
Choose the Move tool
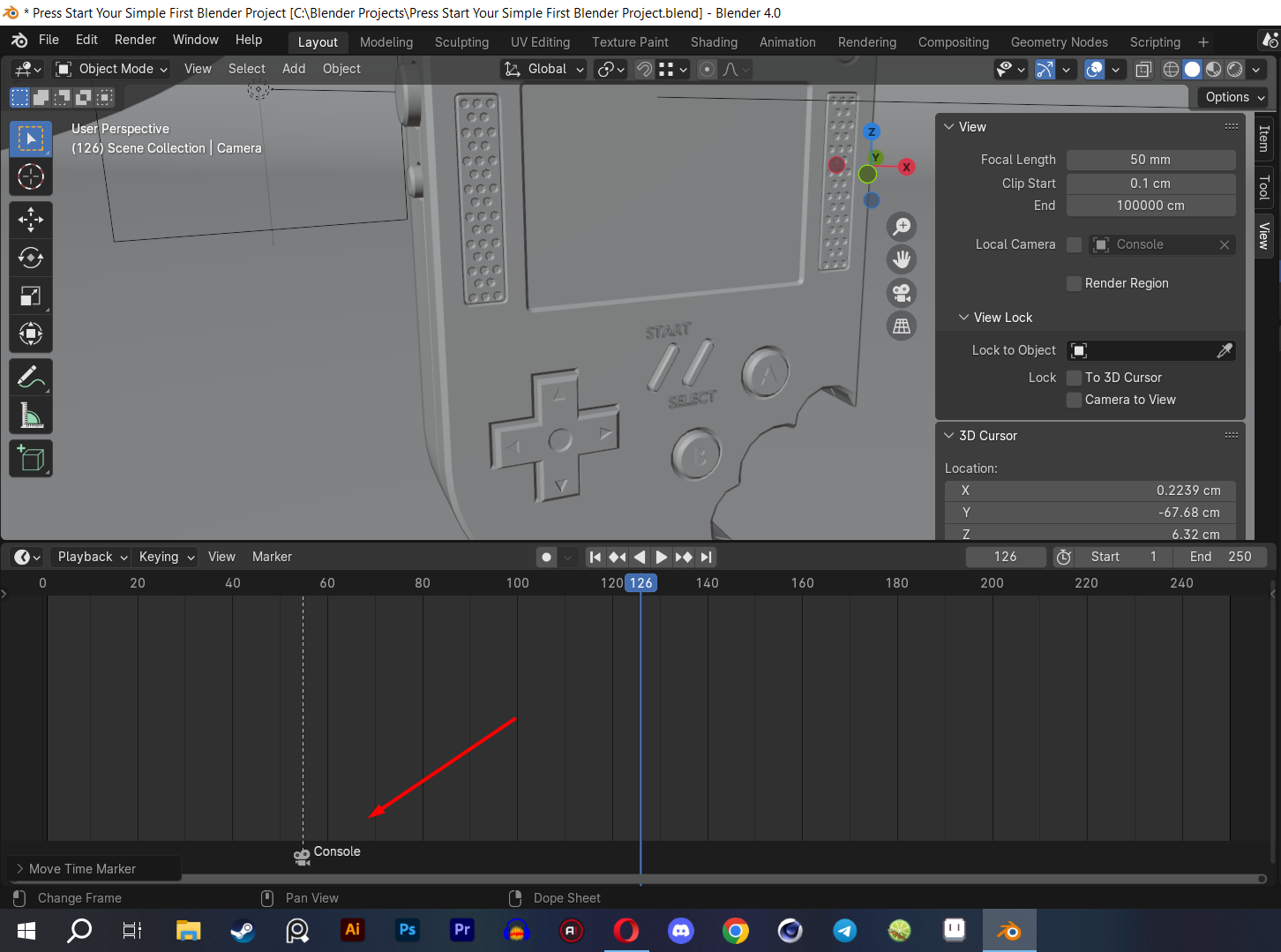(x=31, y=219)
